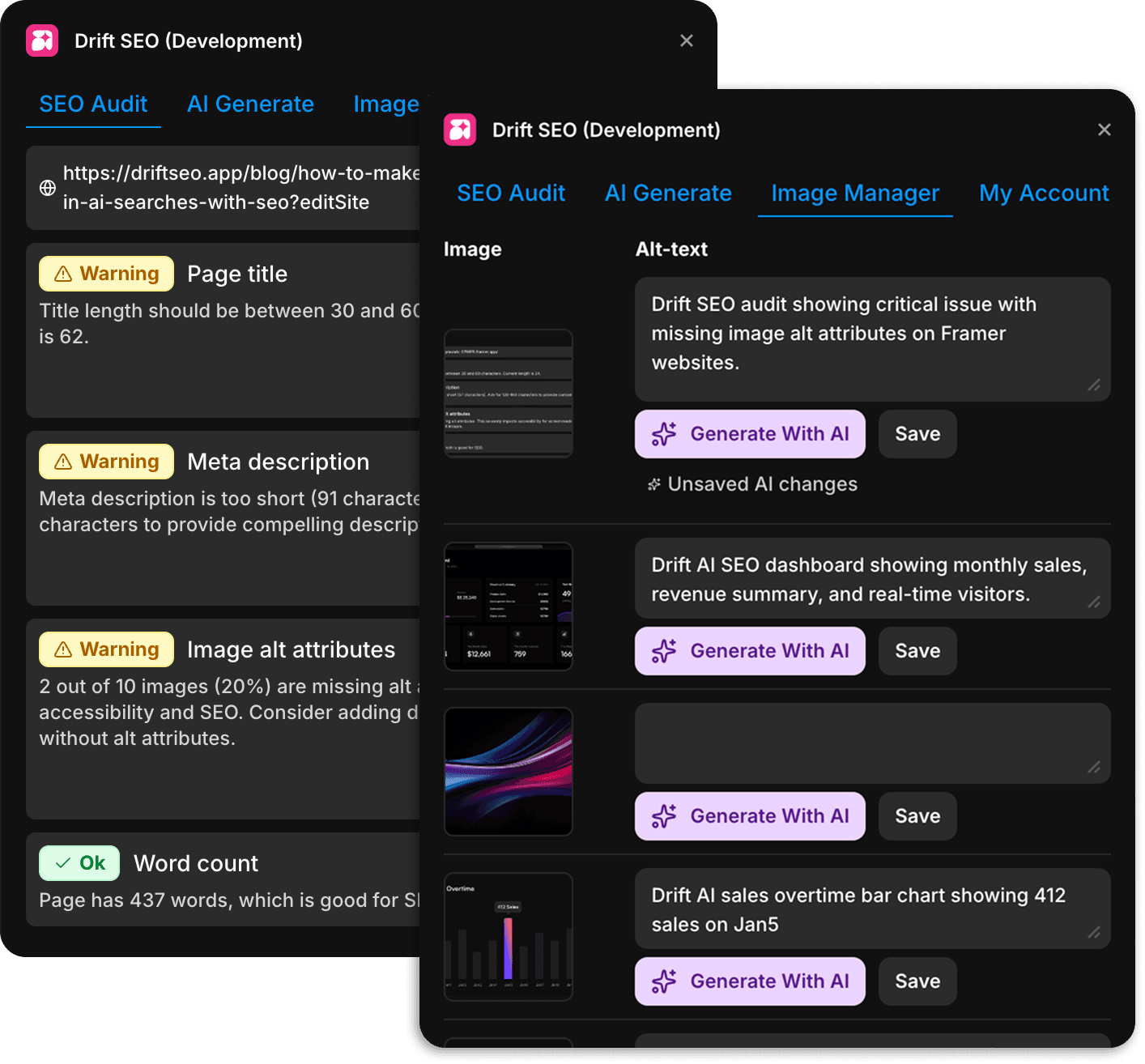
Task: Switch to the My Account tab
Action: click(1044, 193)
